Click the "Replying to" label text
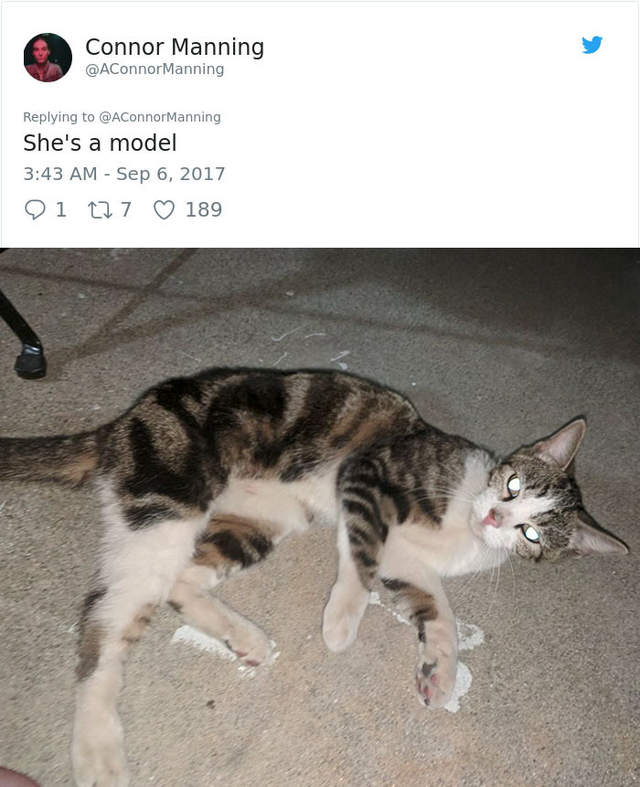640x787 pixels. point(59,117)
